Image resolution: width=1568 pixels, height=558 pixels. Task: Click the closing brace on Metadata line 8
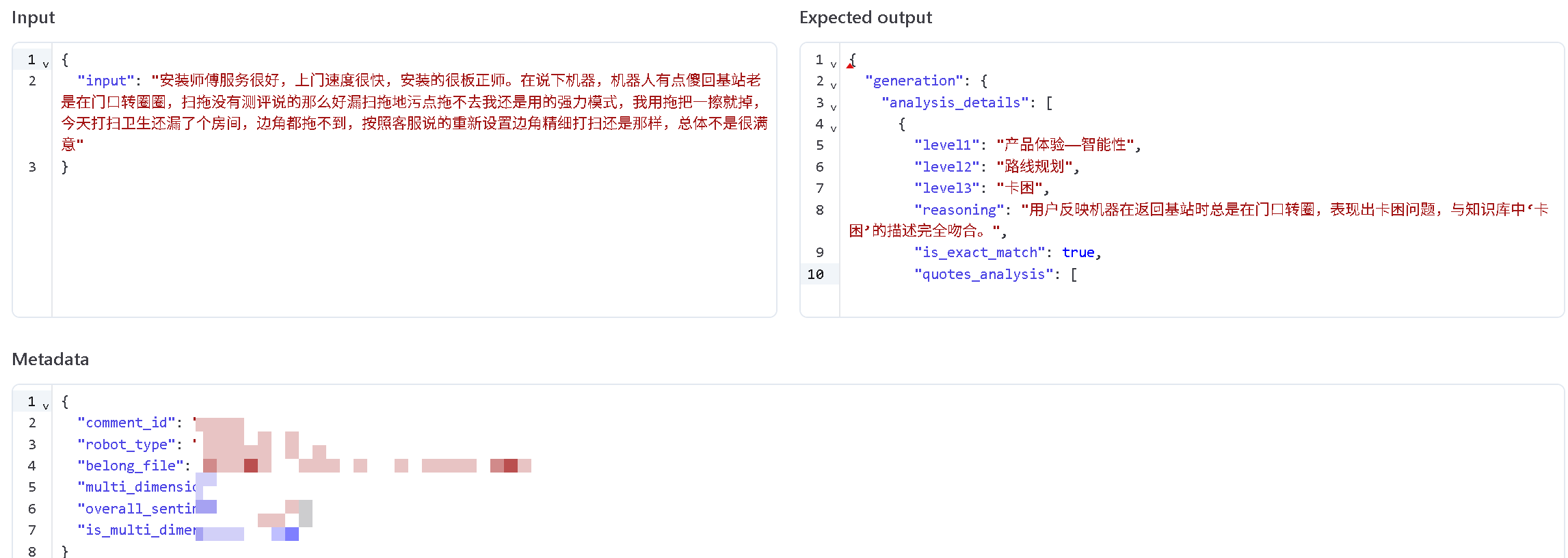[x=65, y=550]
